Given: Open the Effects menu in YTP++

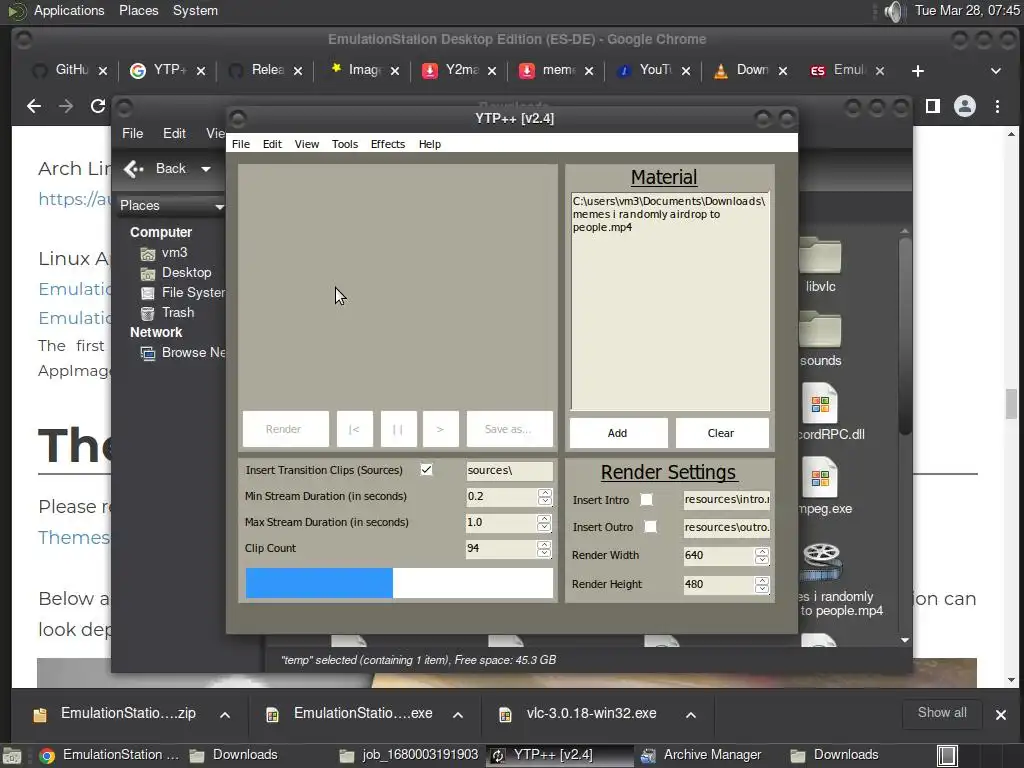Looking at the screenshot, I should pos(388,144).
